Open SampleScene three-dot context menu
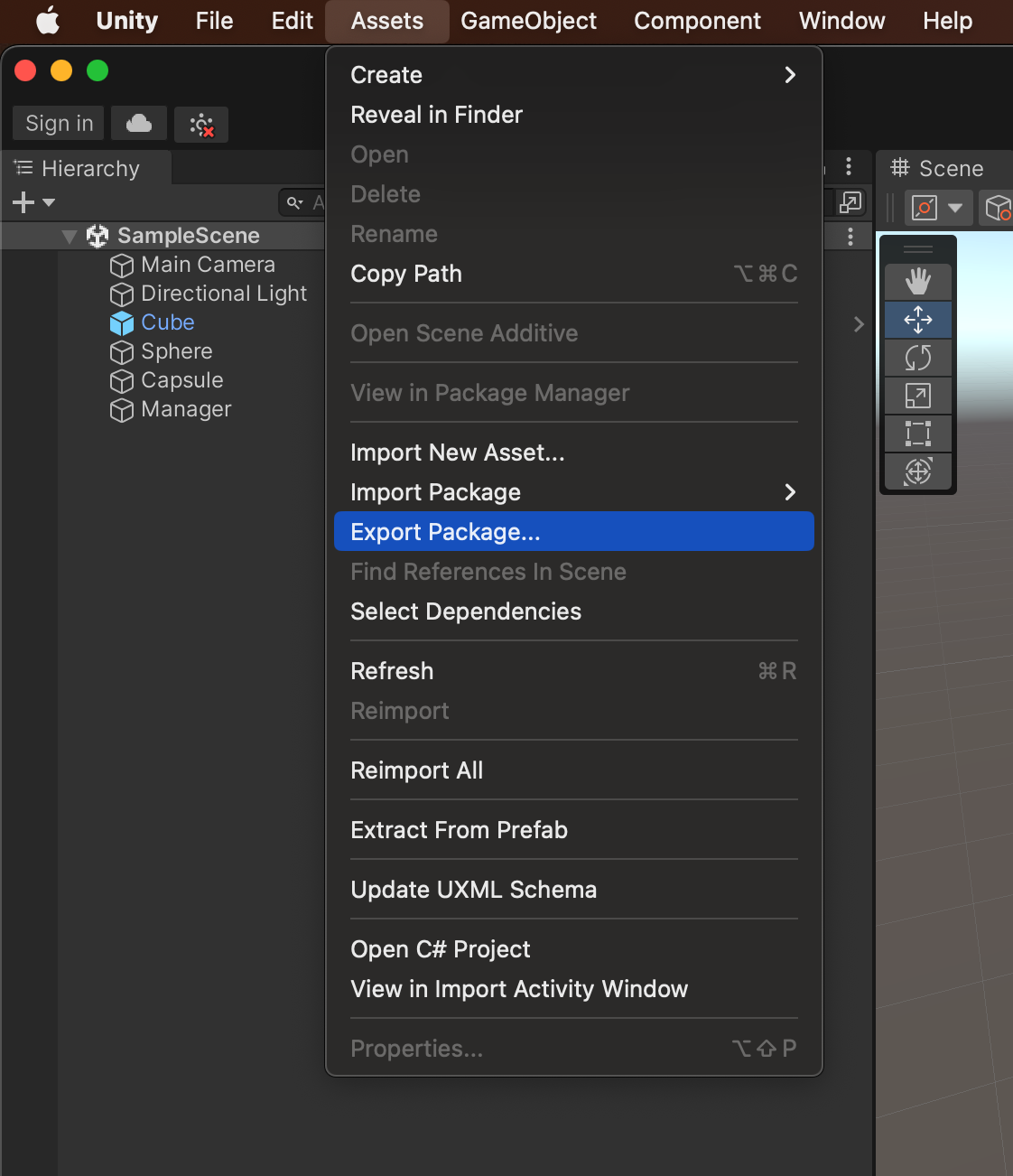This screenshot has height=1176, width=1013. pos(850,237)
